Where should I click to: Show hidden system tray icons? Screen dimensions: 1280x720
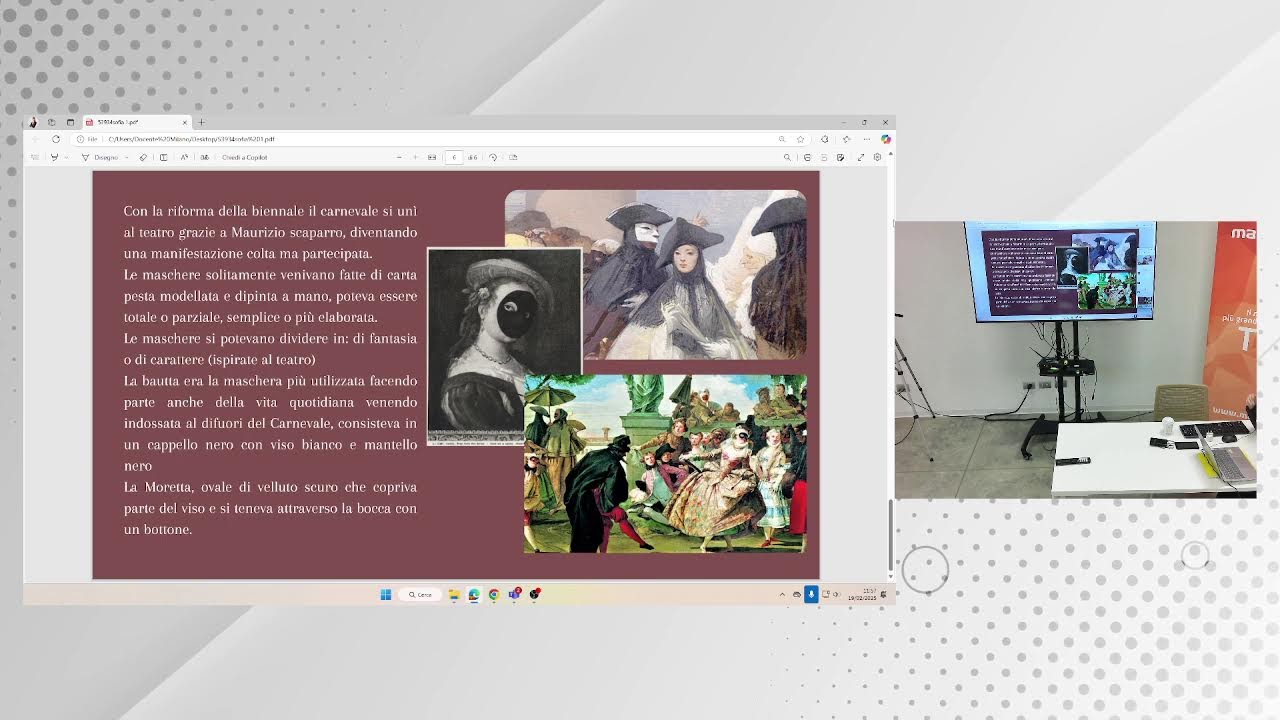click(x=782, y=594)
